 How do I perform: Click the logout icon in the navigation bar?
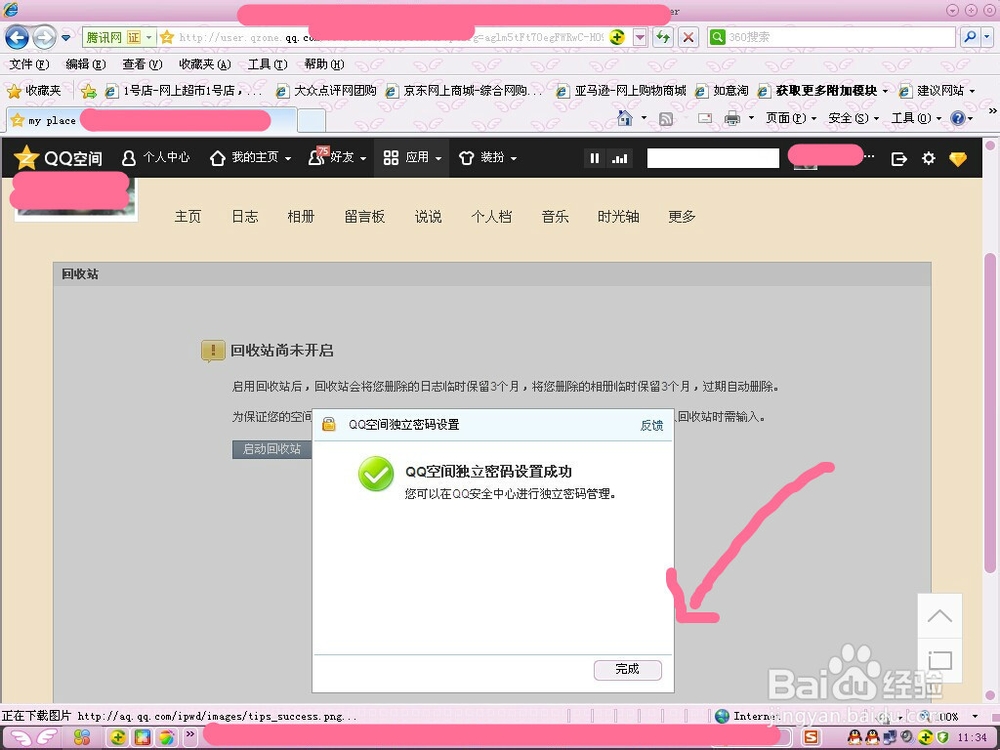tap(899, 157)
